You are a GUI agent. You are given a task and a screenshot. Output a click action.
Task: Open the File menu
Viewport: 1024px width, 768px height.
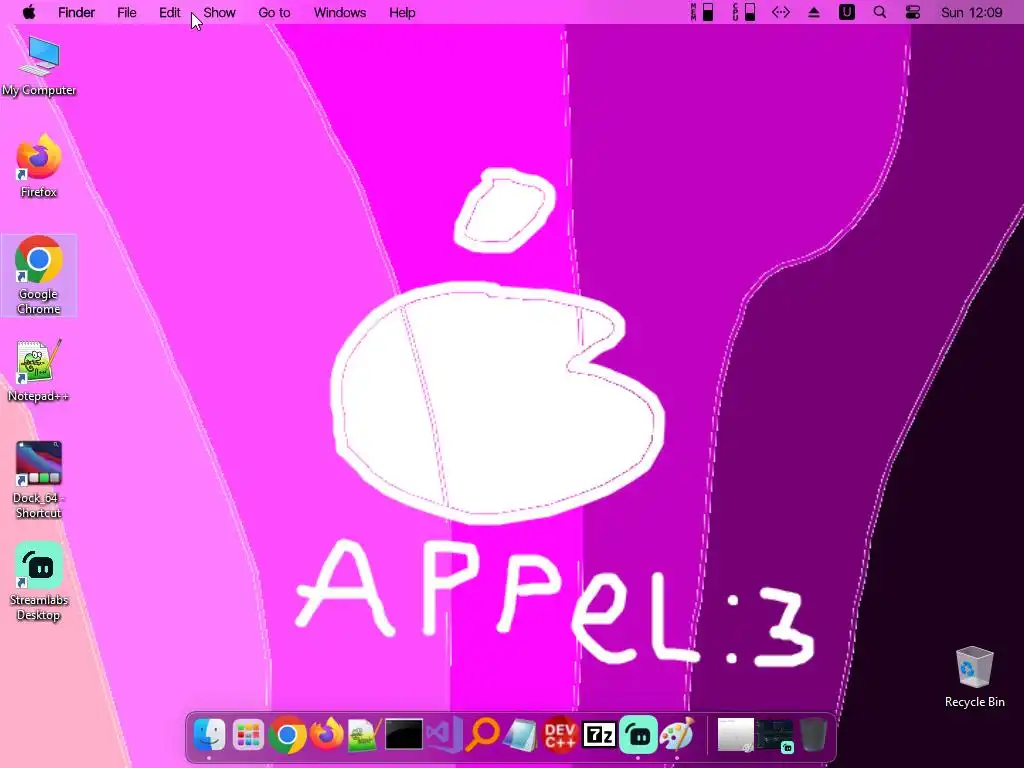[127, 12]
